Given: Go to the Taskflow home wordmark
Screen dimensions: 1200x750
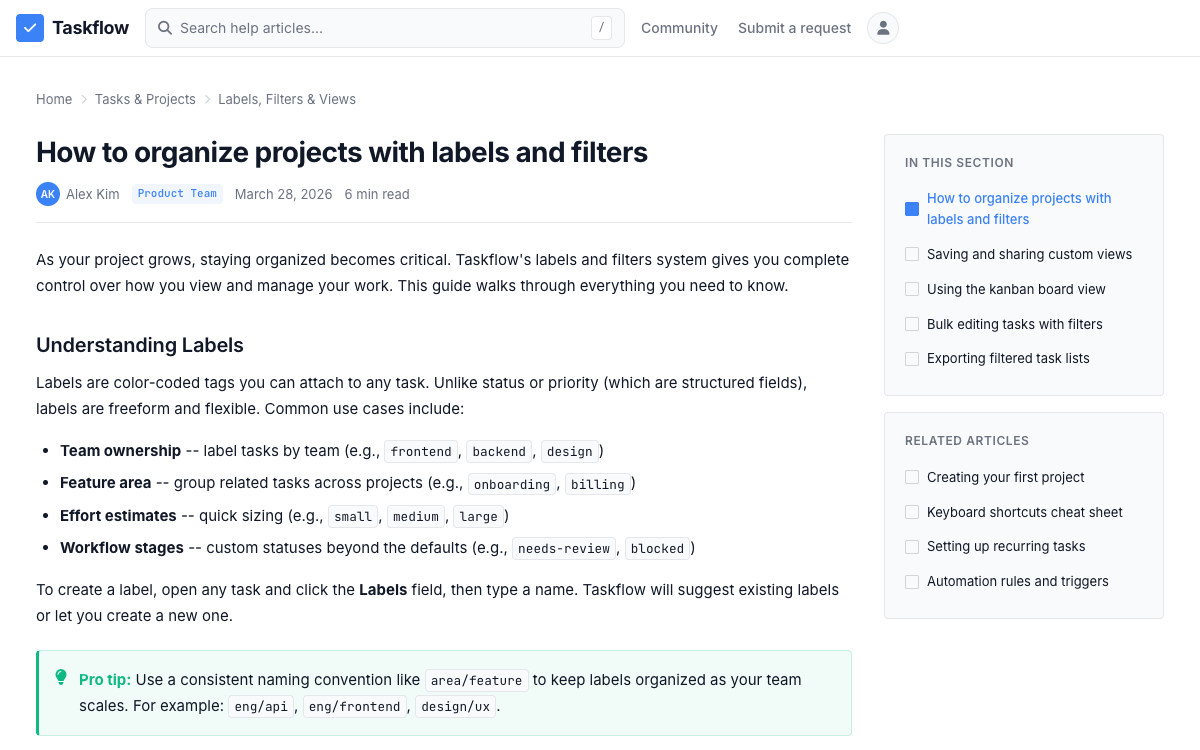Looking at the screenshot, I should point(90,28).
